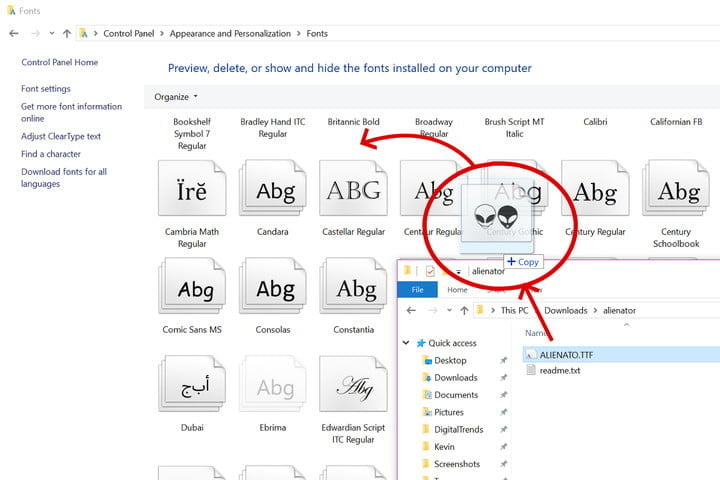Click Appearance and Personalization in breadcrumb

(x=230, y=34)
